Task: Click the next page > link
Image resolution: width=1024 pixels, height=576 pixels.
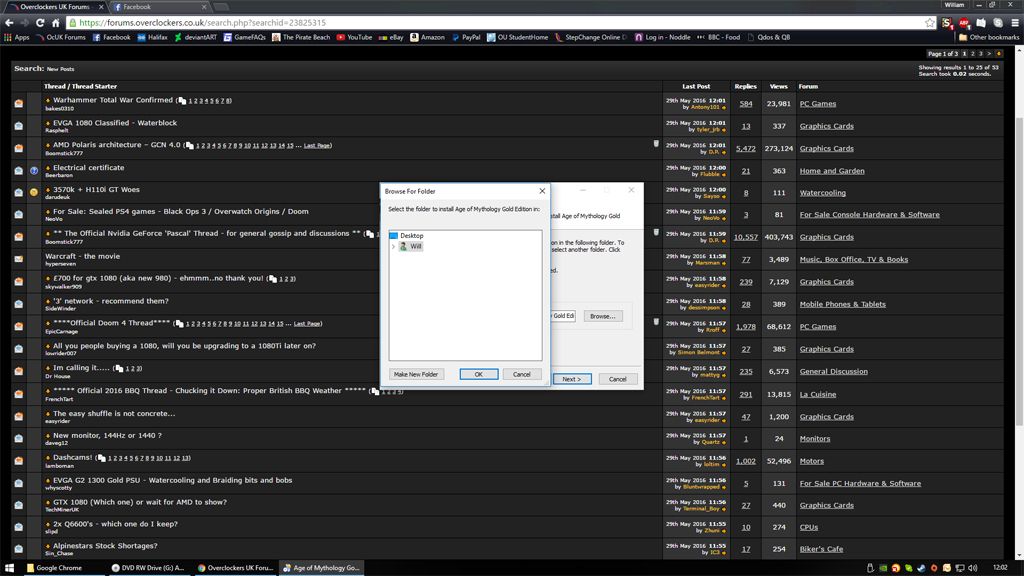Action: [x=989, y=54]
